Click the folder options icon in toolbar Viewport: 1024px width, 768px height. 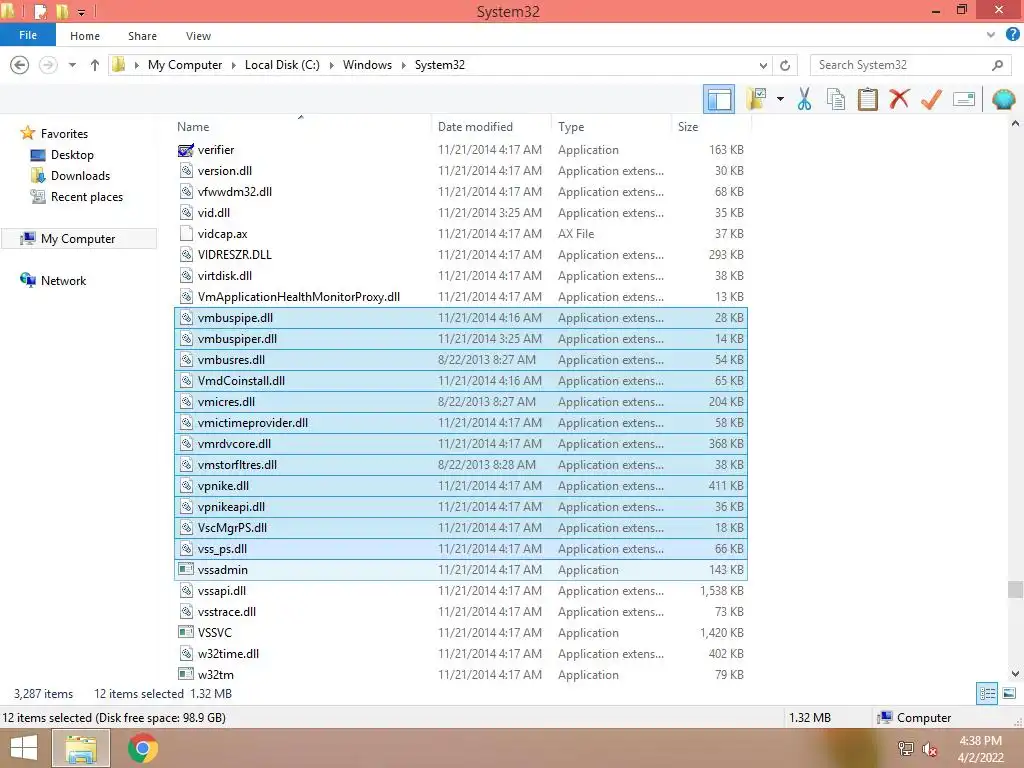(757, 99)
